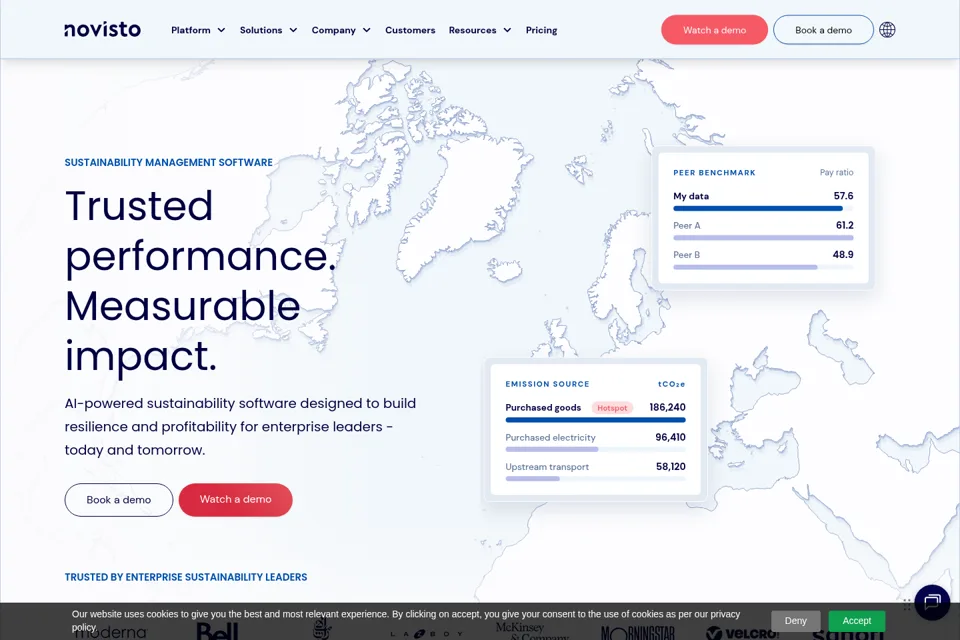Go to the Customers page
This screenshot has width=960, height=640.
(x=410, y=30)
